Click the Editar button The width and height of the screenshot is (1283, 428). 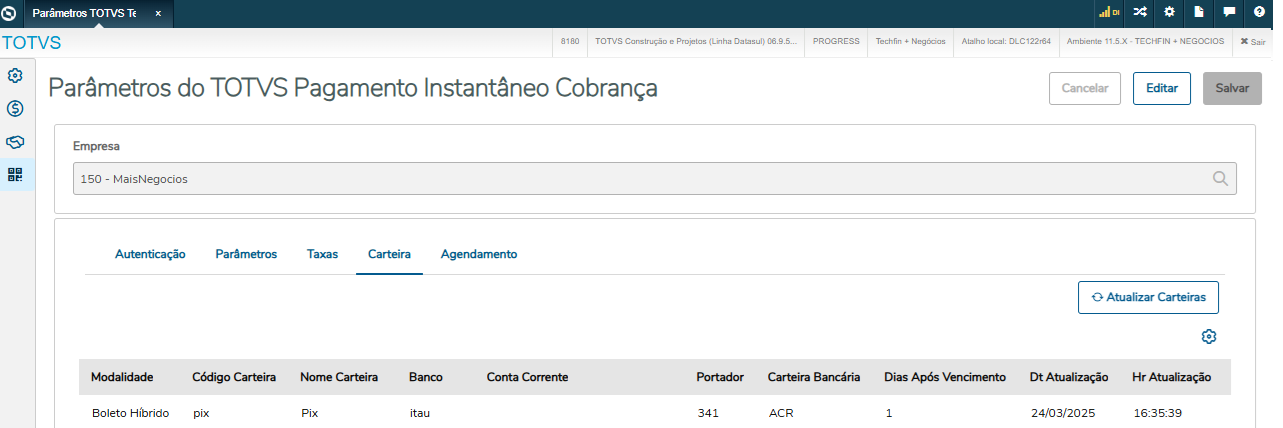(x=1161, y=88)
